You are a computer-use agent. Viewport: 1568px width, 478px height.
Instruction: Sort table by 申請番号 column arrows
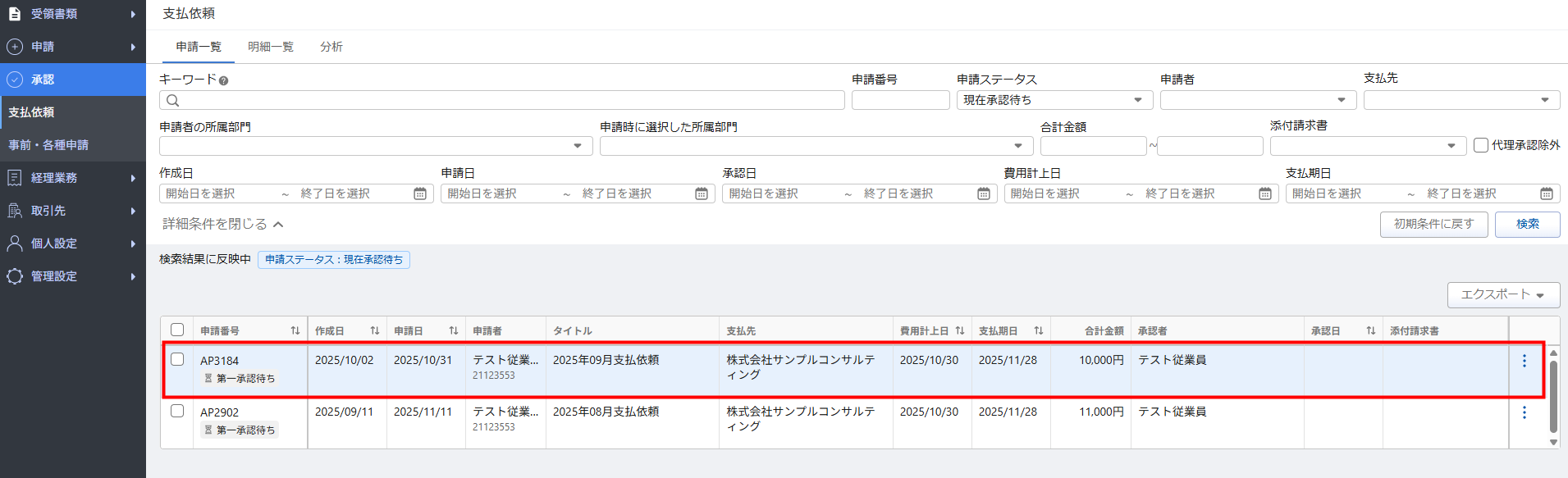pos(295,330)
